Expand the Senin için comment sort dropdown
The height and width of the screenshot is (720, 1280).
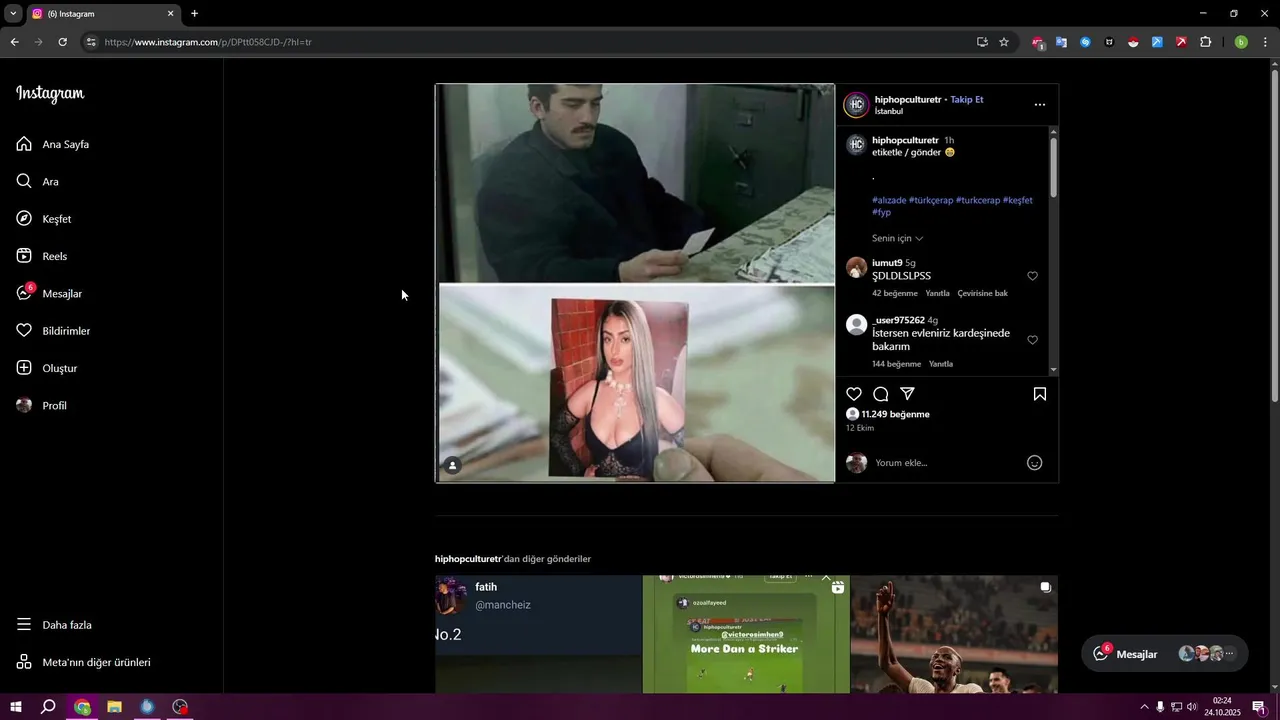[x=898, y=238]
